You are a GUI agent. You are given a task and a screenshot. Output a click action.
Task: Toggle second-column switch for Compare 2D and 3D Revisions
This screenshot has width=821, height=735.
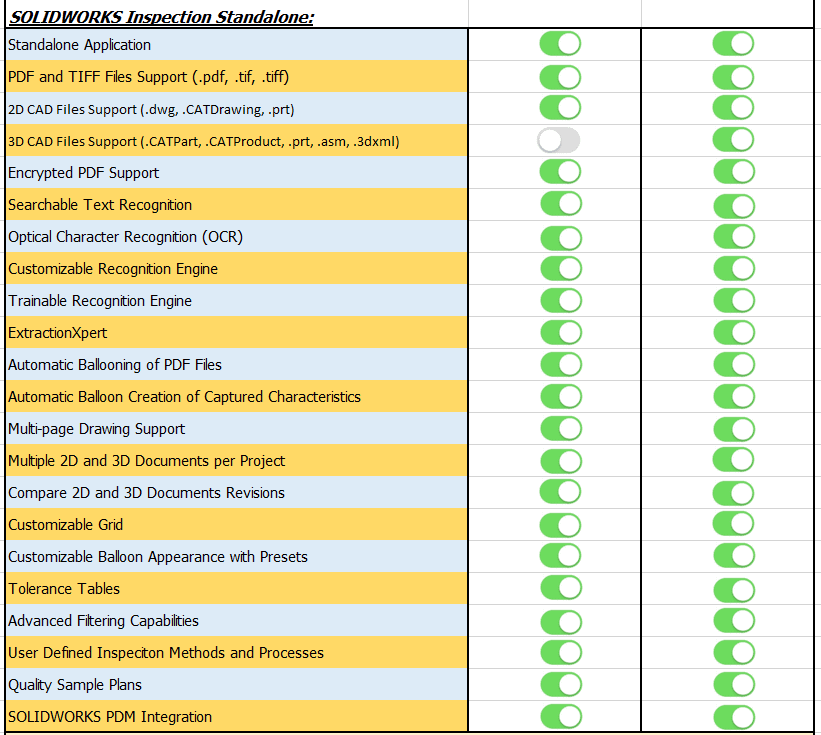pyautogui.click(x=734, y=493)
